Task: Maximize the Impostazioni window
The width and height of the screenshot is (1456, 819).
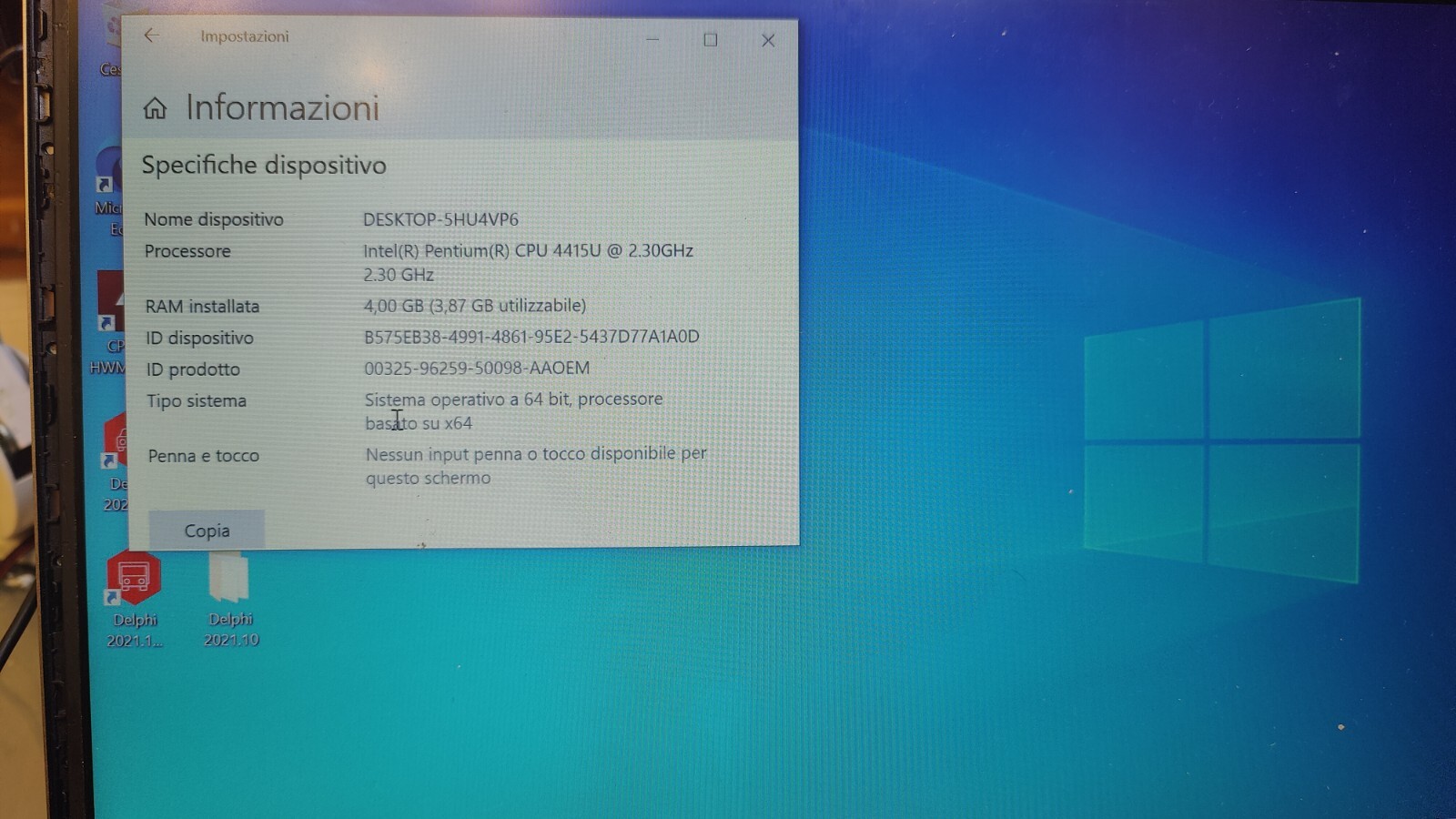Action: click(x=710, y=40)
